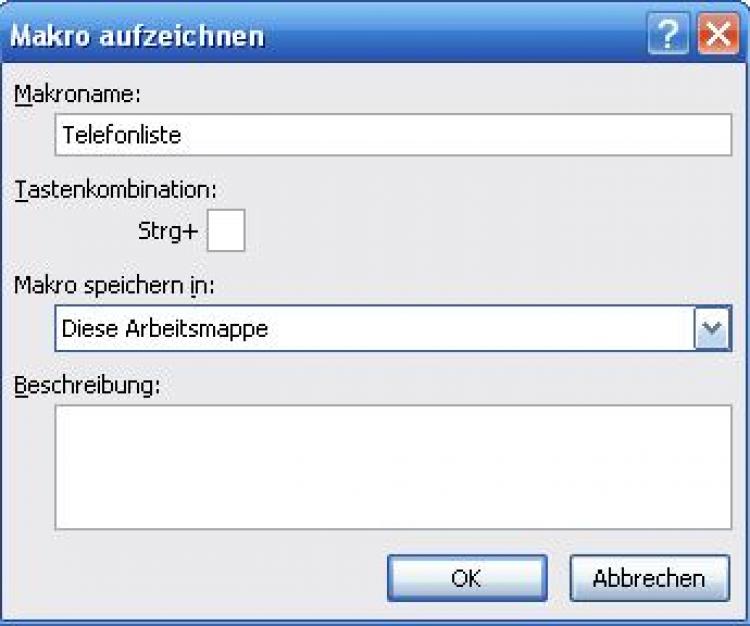Click empty dialog area left of OK
This screenshot has width=750, height=626.
200,578
